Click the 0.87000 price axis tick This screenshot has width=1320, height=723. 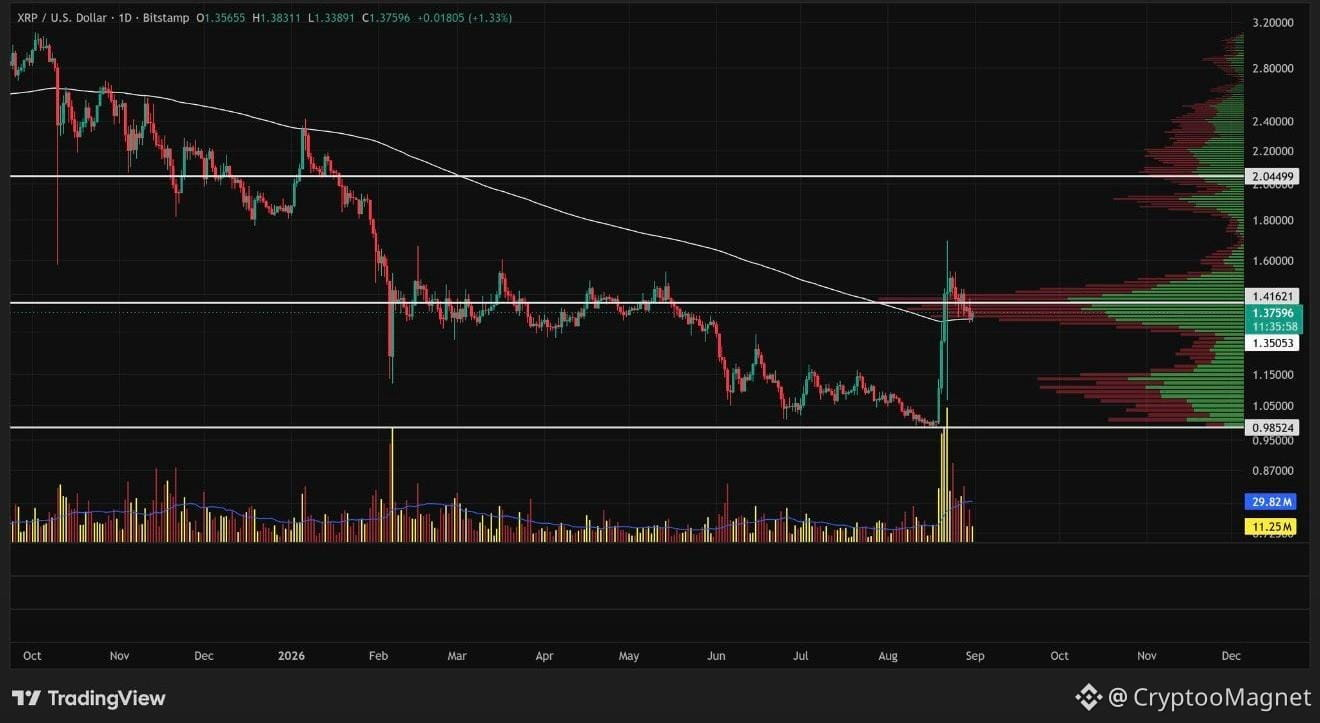(x=1274, y=470)
